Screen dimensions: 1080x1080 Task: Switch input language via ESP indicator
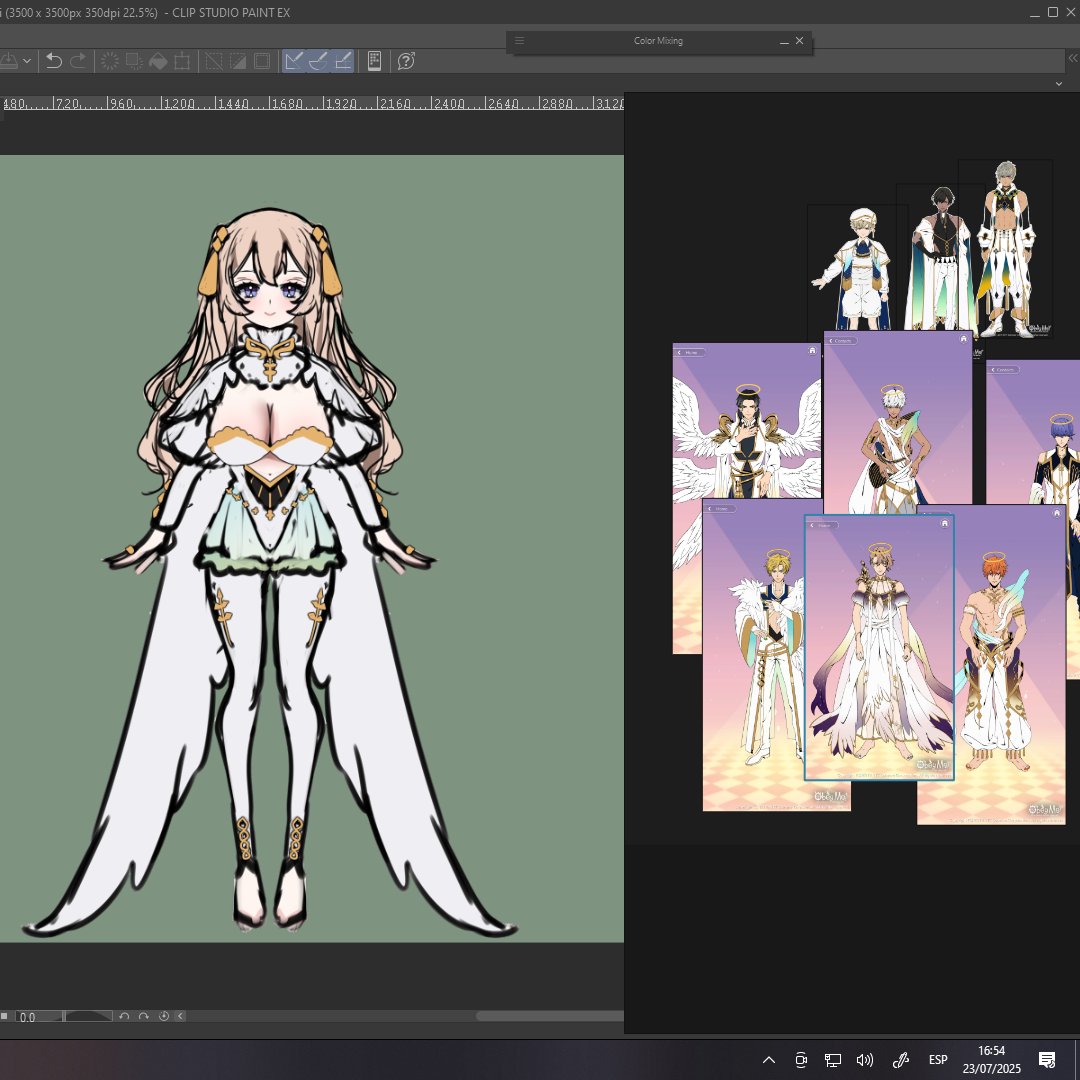coord(937,1059)
